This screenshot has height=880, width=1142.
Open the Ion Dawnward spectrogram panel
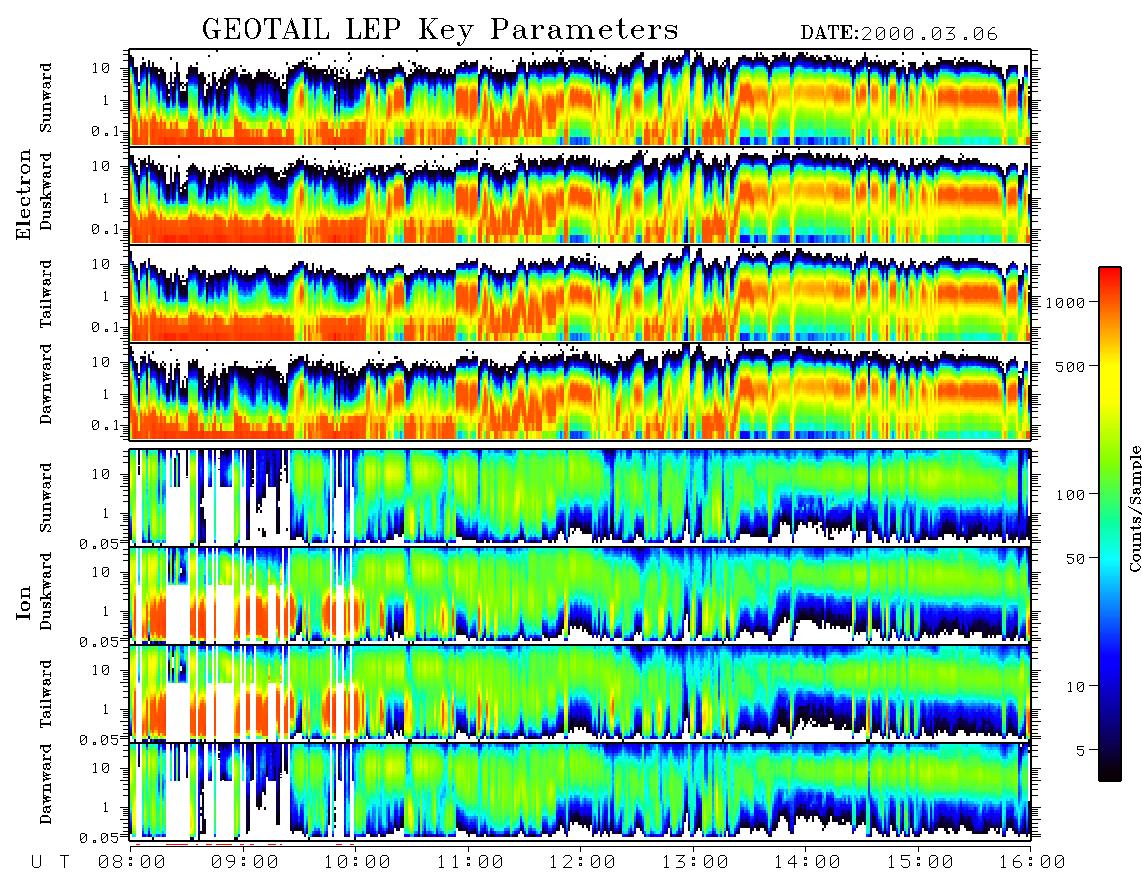pyautogui.click(x=580, y=790)
